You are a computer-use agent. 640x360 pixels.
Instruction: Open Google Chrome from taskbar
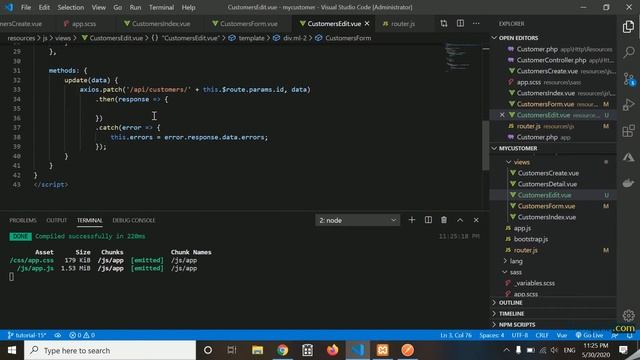282,350
